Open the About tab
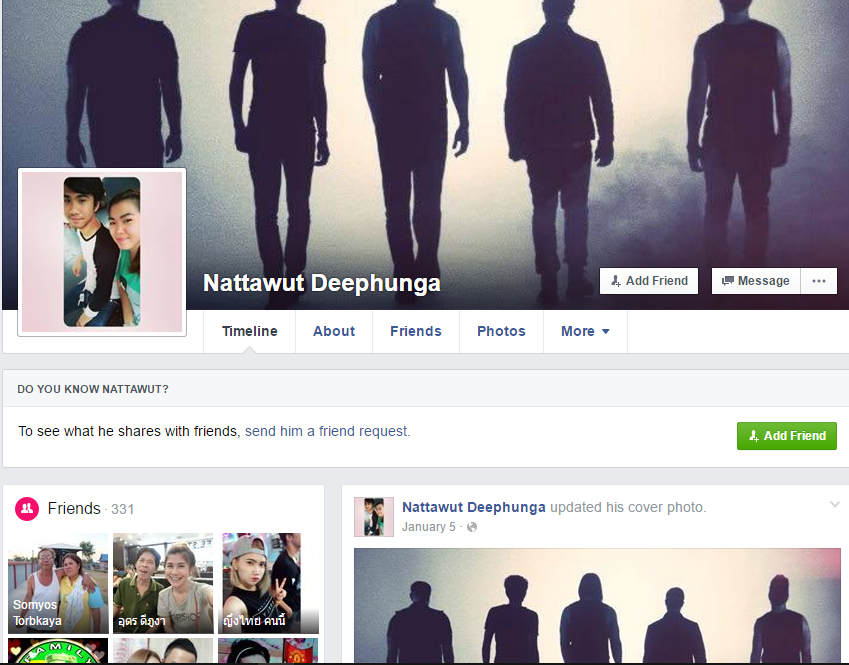This screenshot has height=665, width=849. click(x=334, y=331)
